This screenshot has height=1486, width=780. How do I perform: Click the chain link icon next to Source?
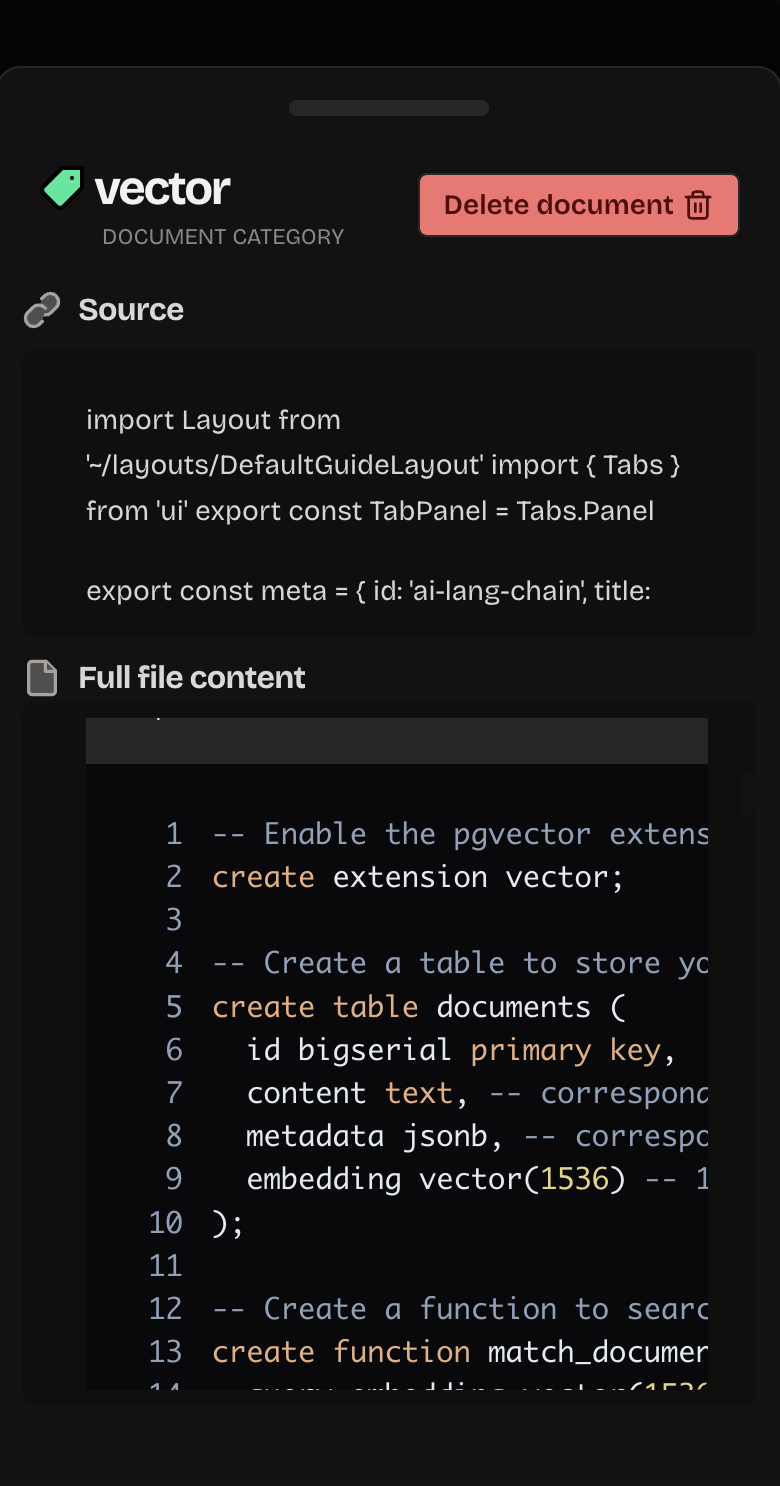[x=42, y=310]
